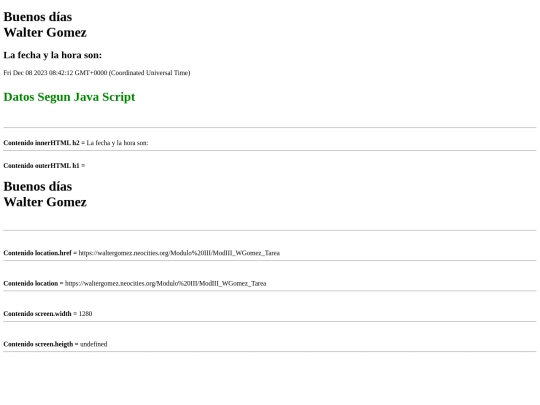Click the first 'Walter Gomez' heading at top
Image resolution: width=540 pixels, height=405 pixels.
[x=45, y=32]
